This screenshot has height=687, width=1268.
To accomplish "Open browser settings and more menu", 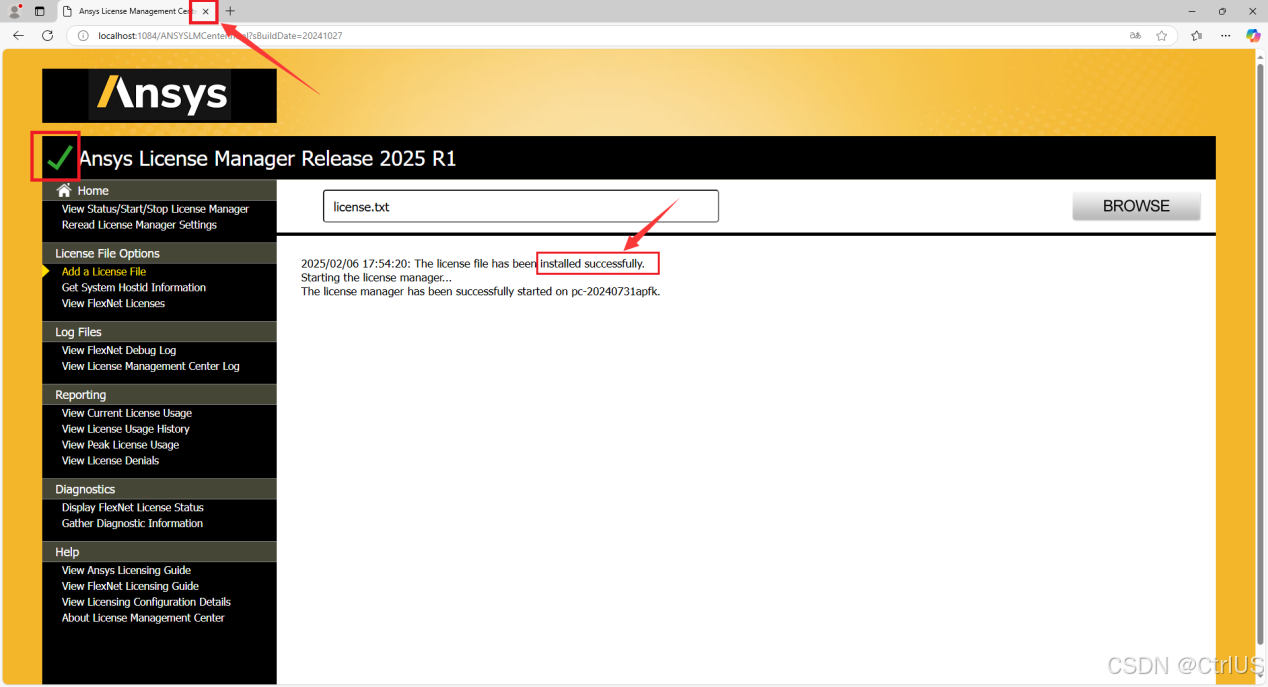I will click(1224, 35).
